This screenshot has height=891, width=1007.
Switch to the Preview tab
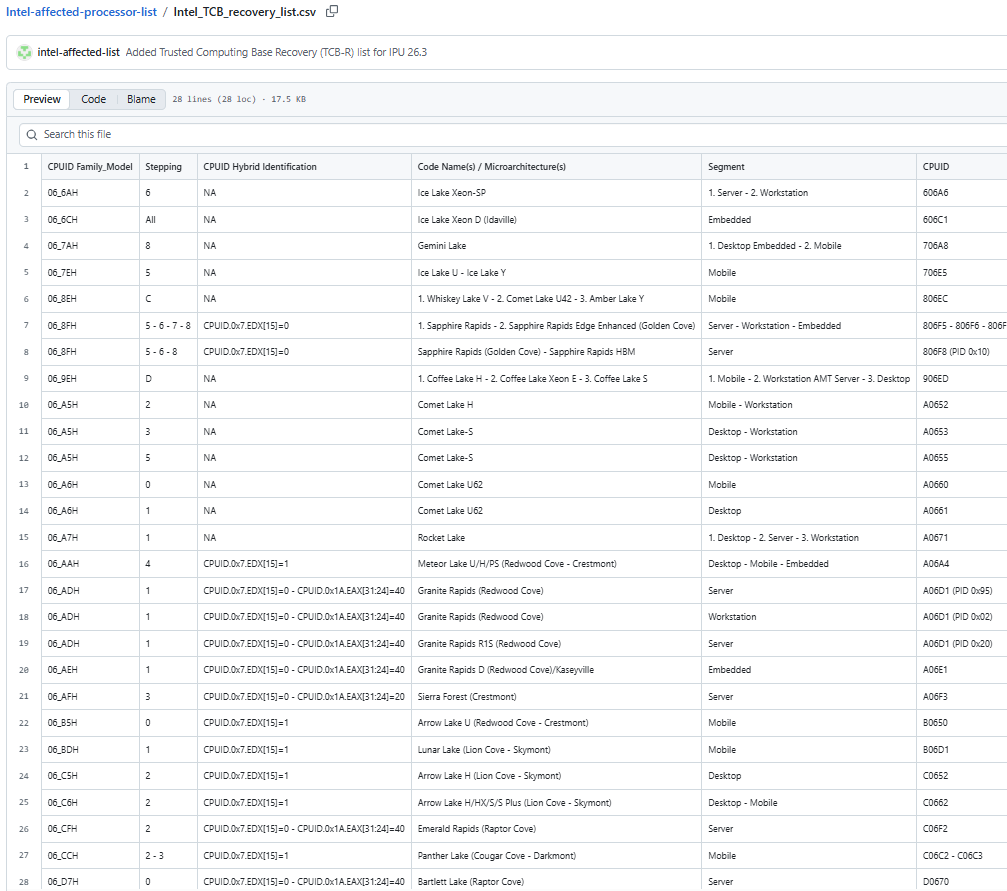click(x=42, y=99)
